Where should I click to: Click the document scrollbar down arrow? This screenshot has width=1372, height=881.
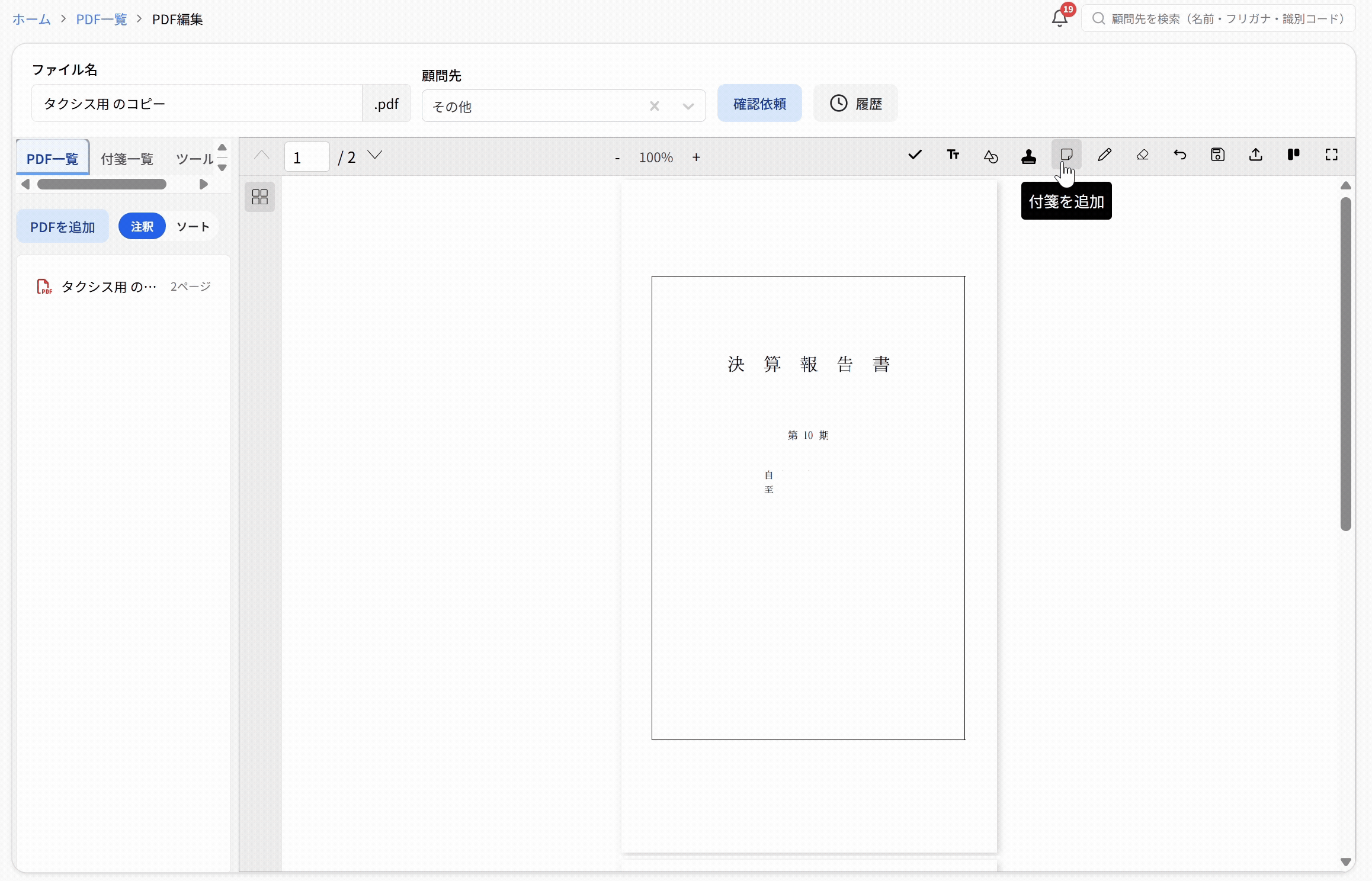[1345, 861]
